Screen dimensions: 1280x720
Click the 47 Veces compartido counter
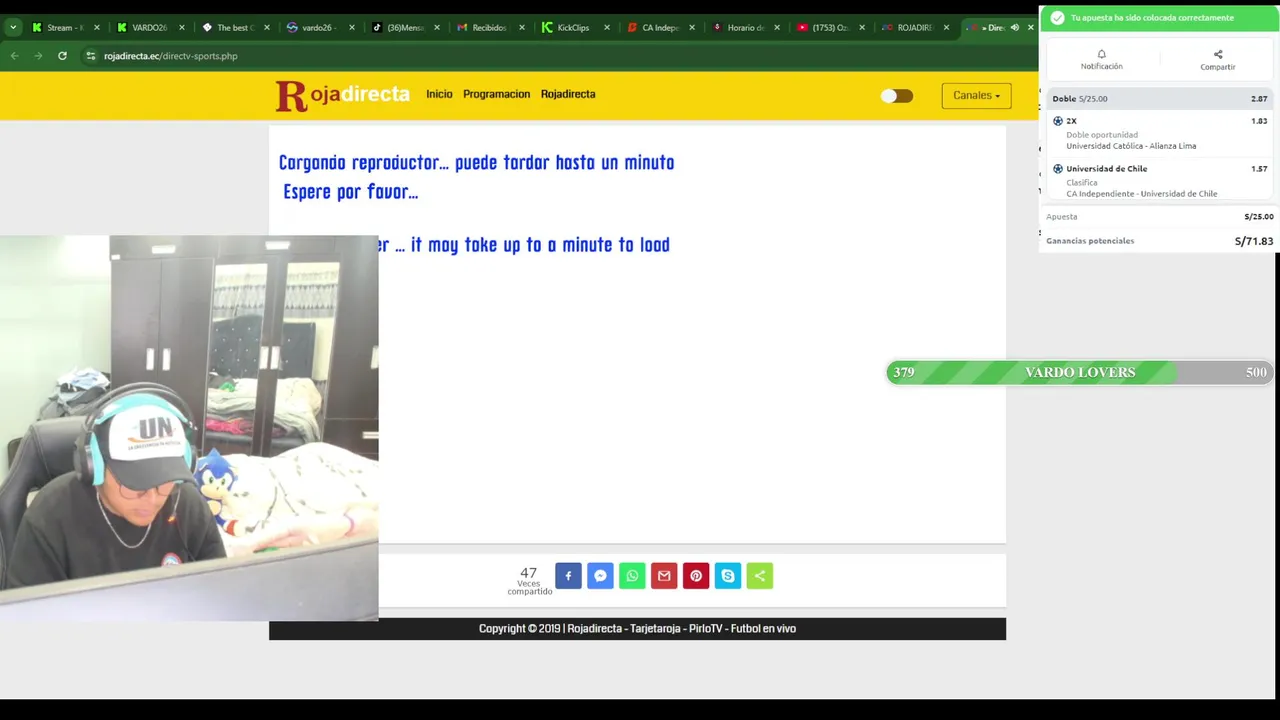click(529, 580)
